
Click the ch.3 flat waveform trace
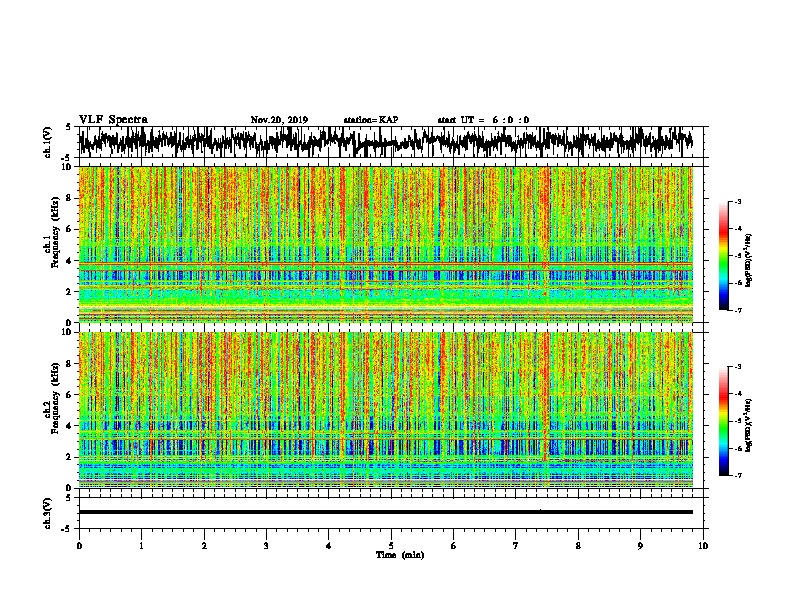click(385, 512)
